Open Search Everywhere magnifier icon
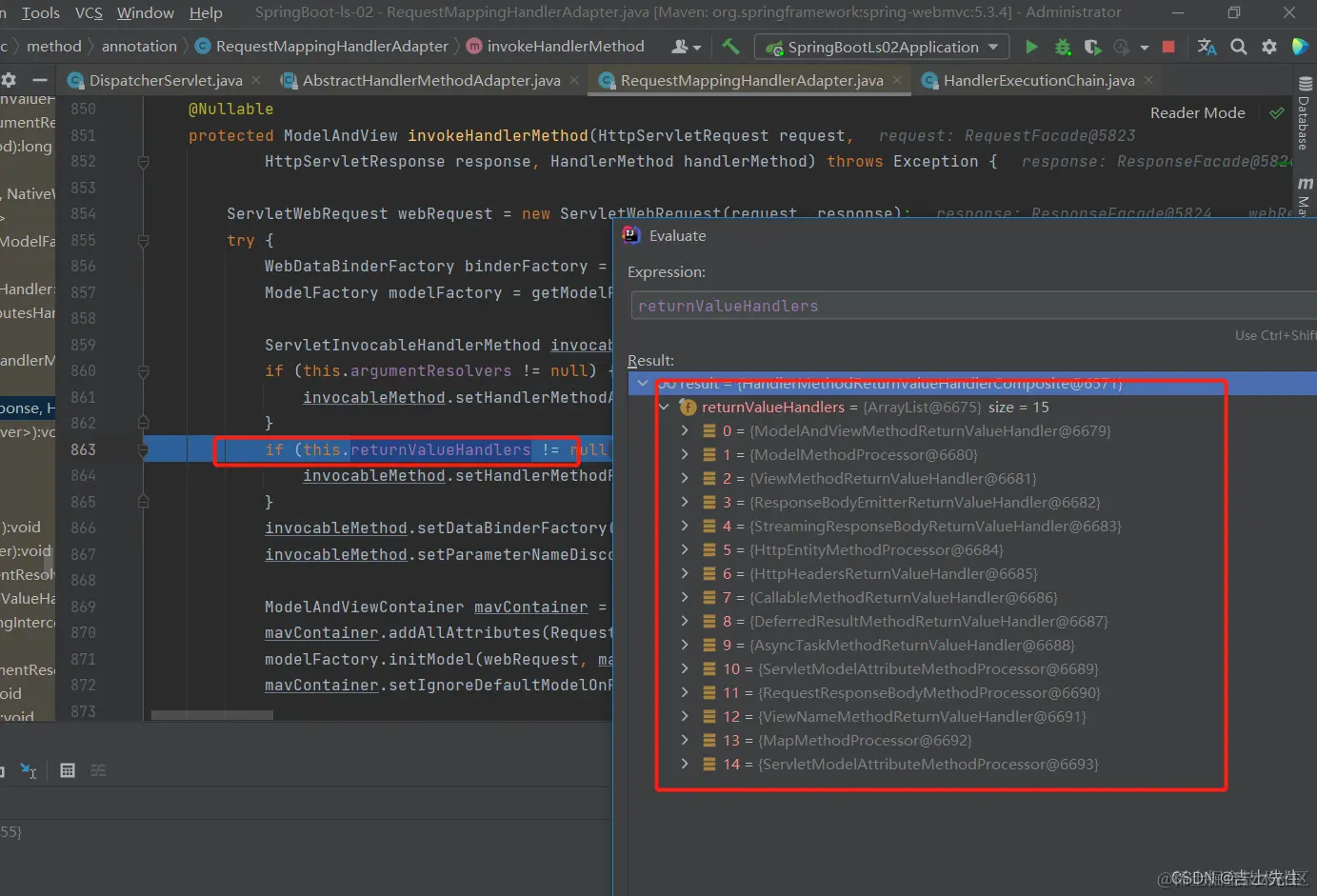Image resolution: width=1317 pixels, height=896 pixels. [1238, 47]
